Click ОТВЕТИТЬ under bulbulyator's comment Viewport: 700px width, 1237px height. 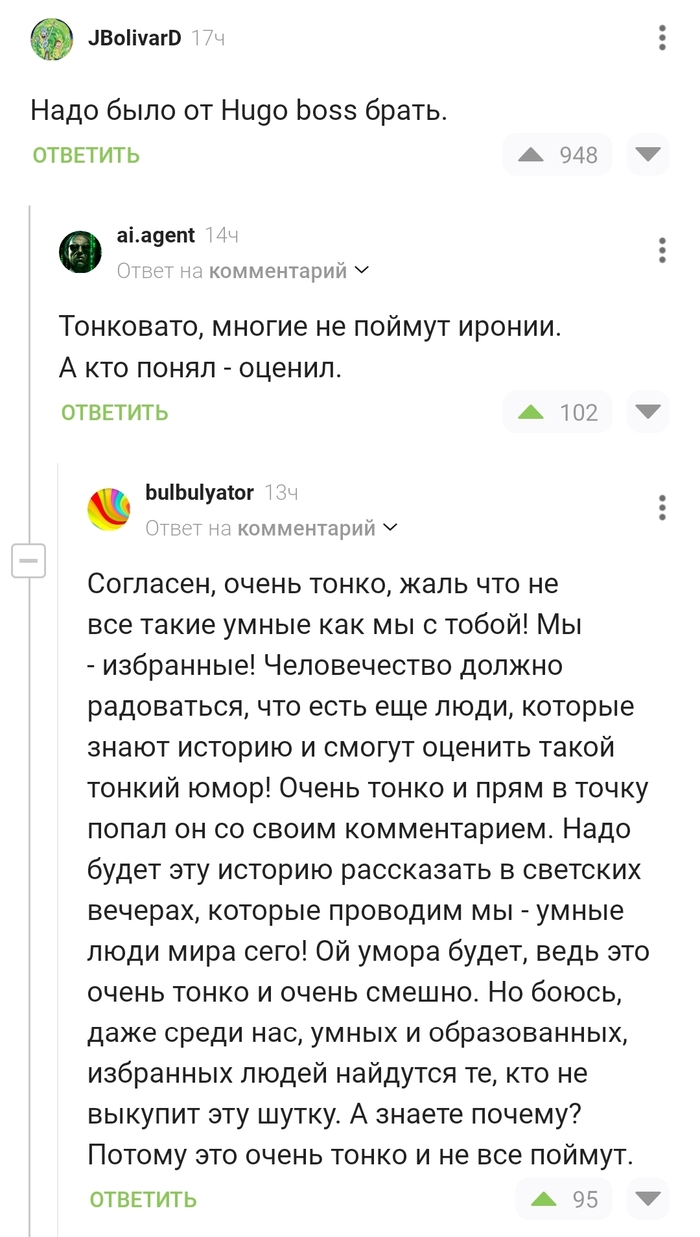pyautogui.click(x=143, y=1199)
